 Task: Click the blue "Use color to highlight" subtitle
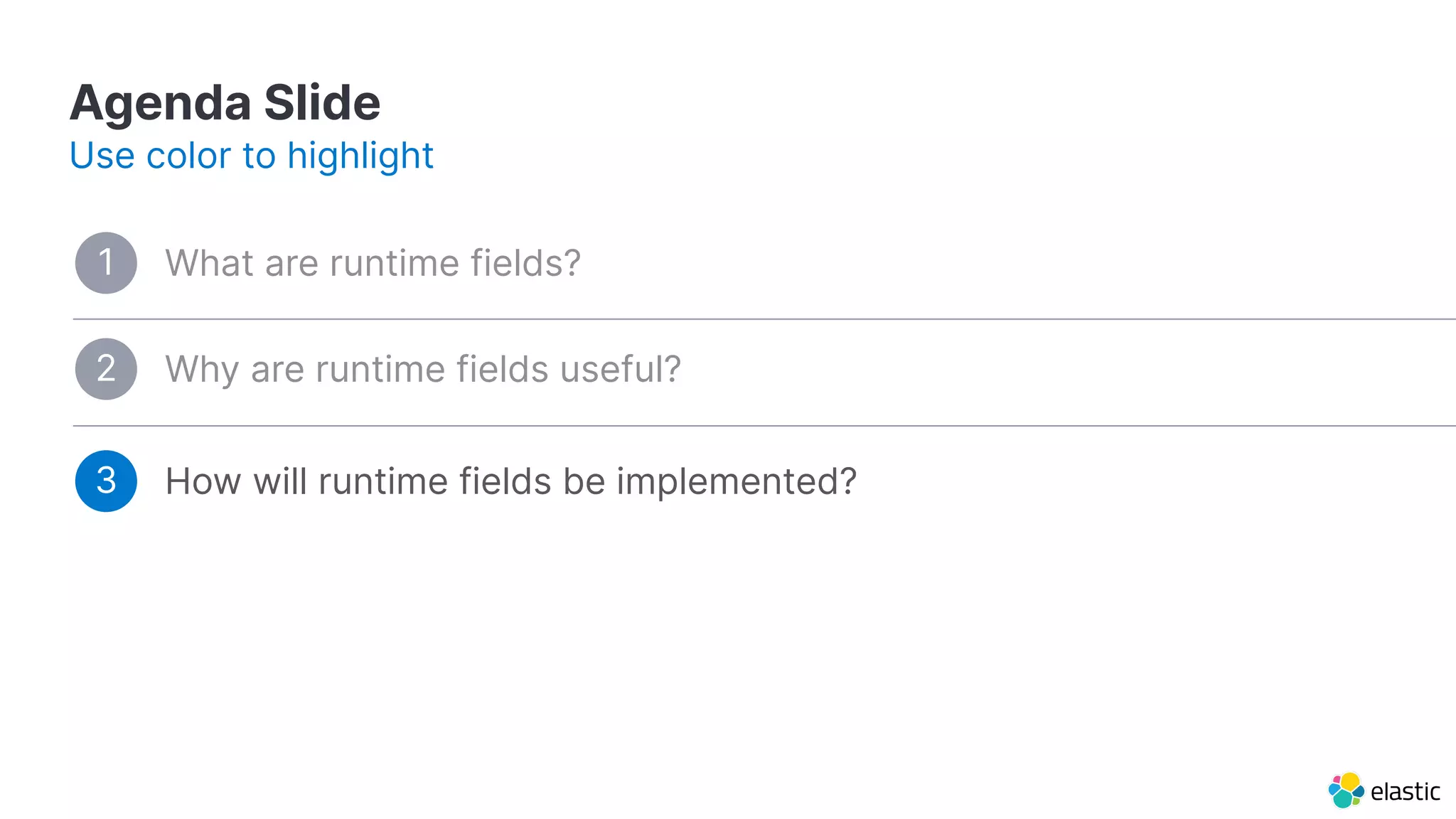tap(251, 156)
